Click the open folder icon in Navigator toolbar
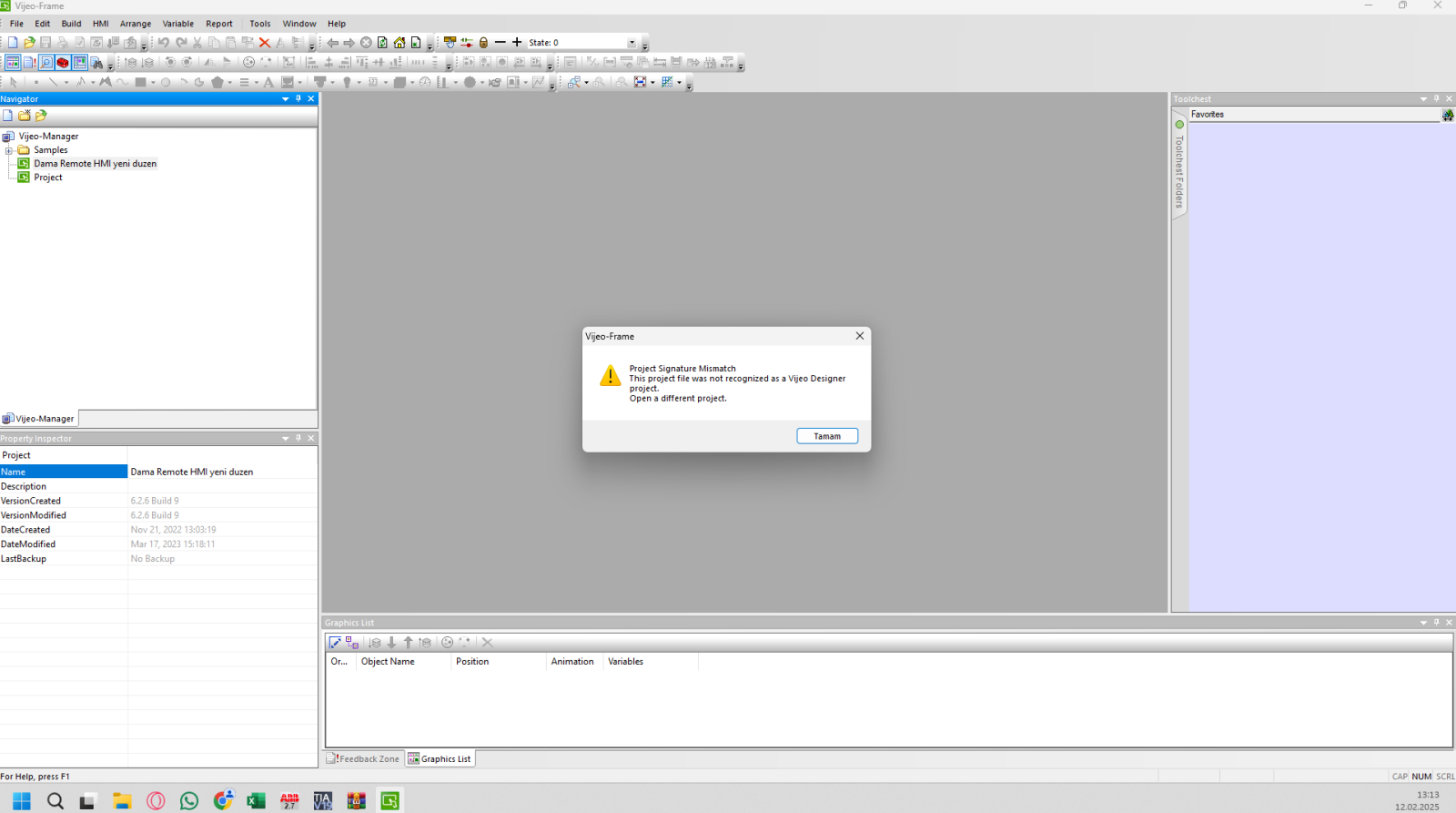Image resolution: width=1456 pixels, height=813 pixels. [41, 116]
